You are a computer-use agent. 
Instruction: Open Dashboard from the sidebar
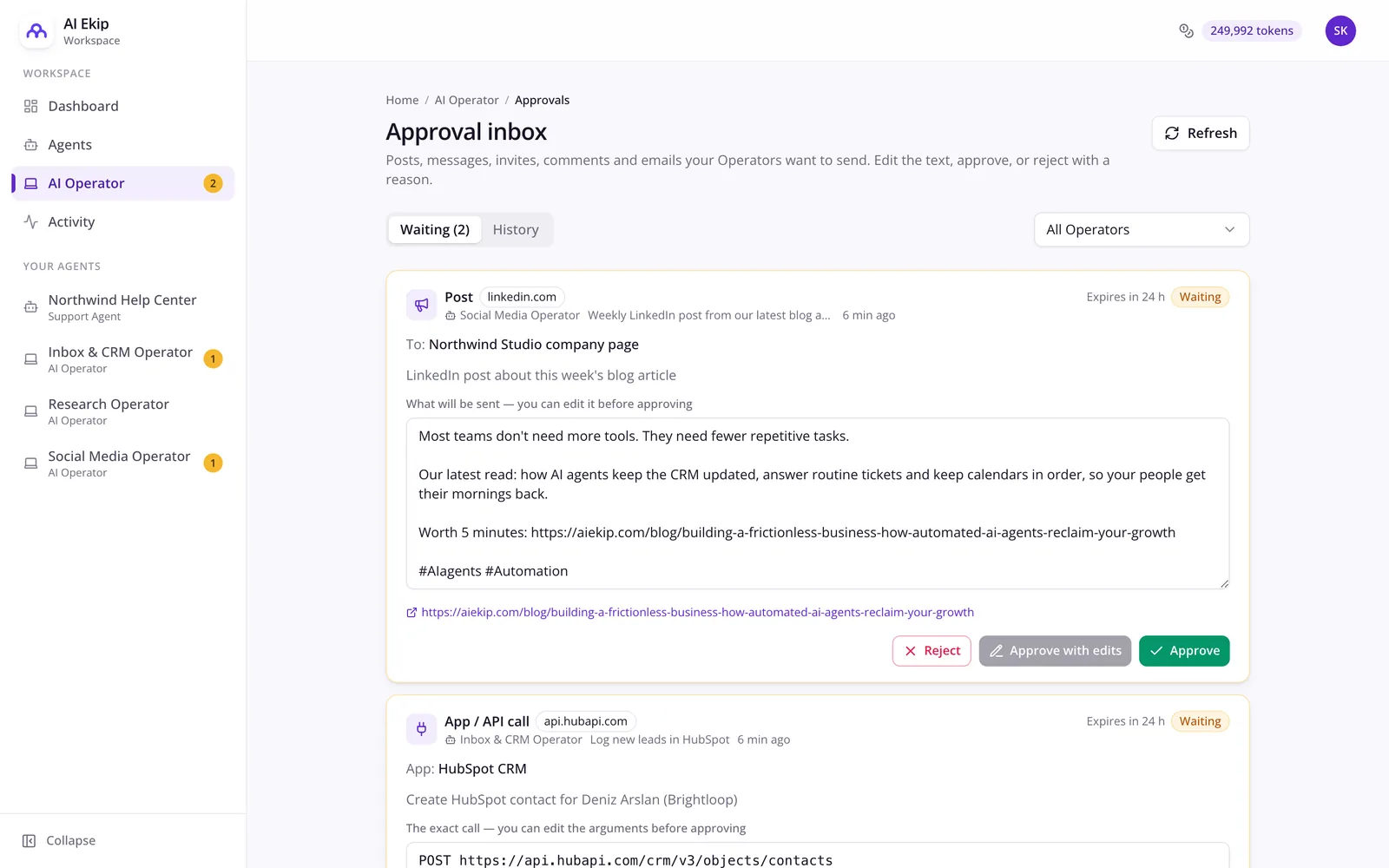point(122,106)
